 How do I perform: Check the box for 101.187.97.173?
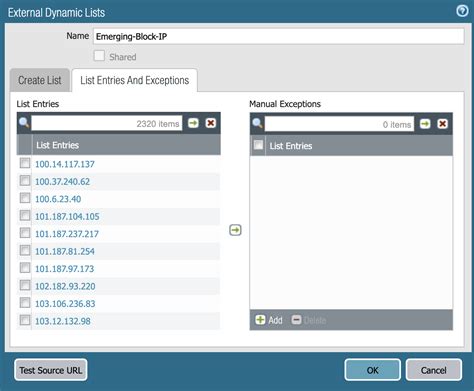coord(25,268)
